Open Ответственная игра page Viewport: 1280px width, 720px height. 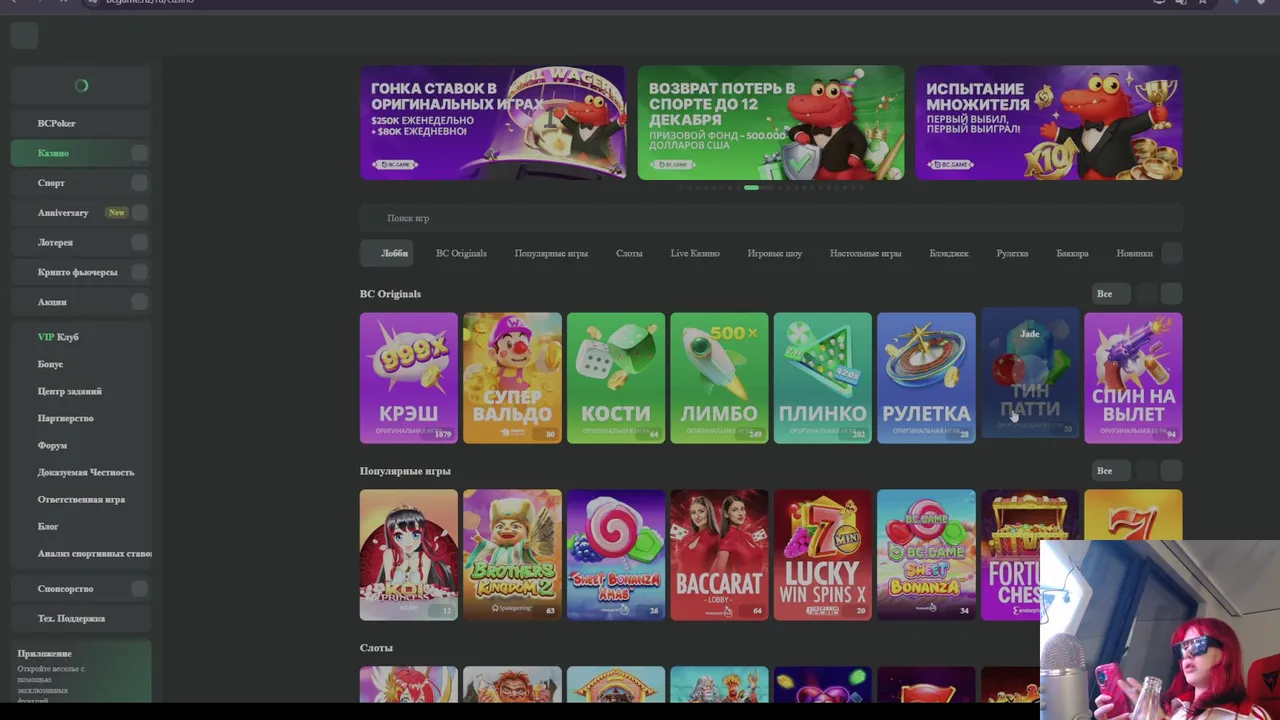tap(81, 499)
